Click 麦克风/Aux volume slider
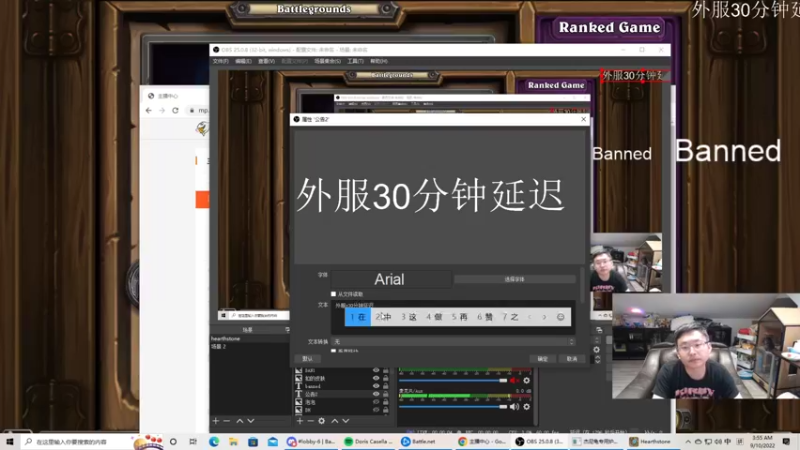The width and height of the screenshot is (800, 450). pyautogui.click(x=453, y=407)
